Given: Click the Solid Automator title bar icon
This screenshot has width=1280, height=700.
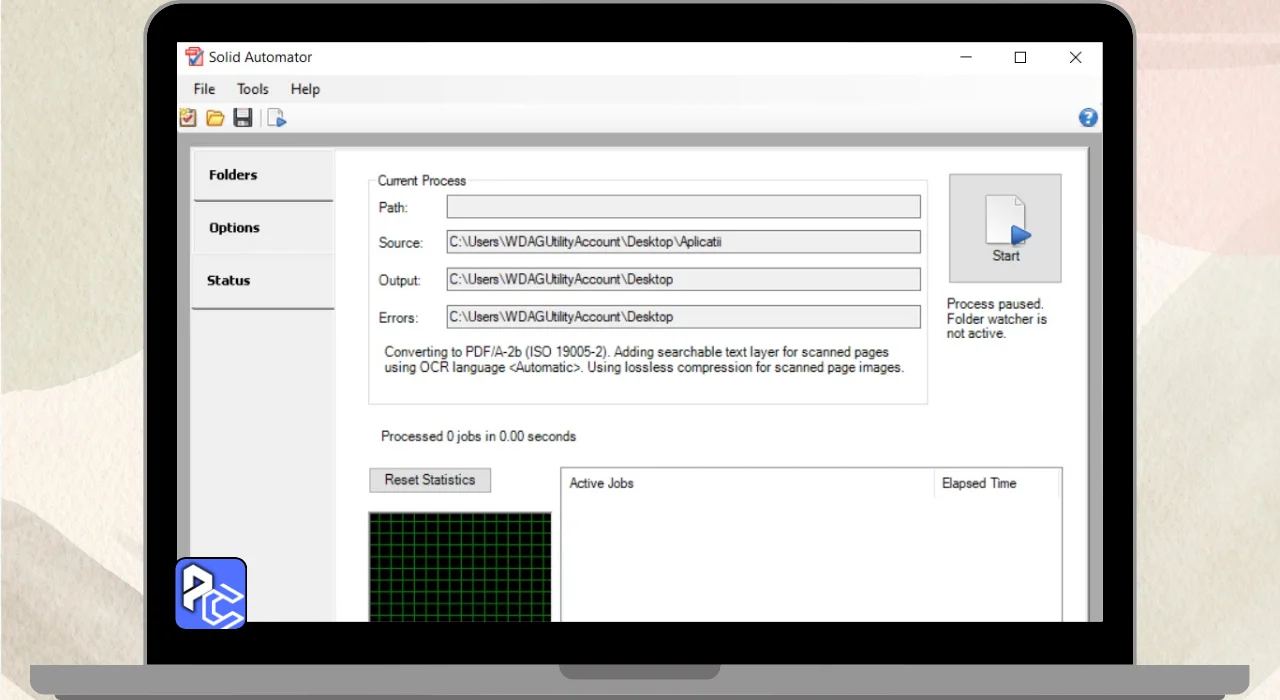Looking at the screenshot, I should coord(194,57).
